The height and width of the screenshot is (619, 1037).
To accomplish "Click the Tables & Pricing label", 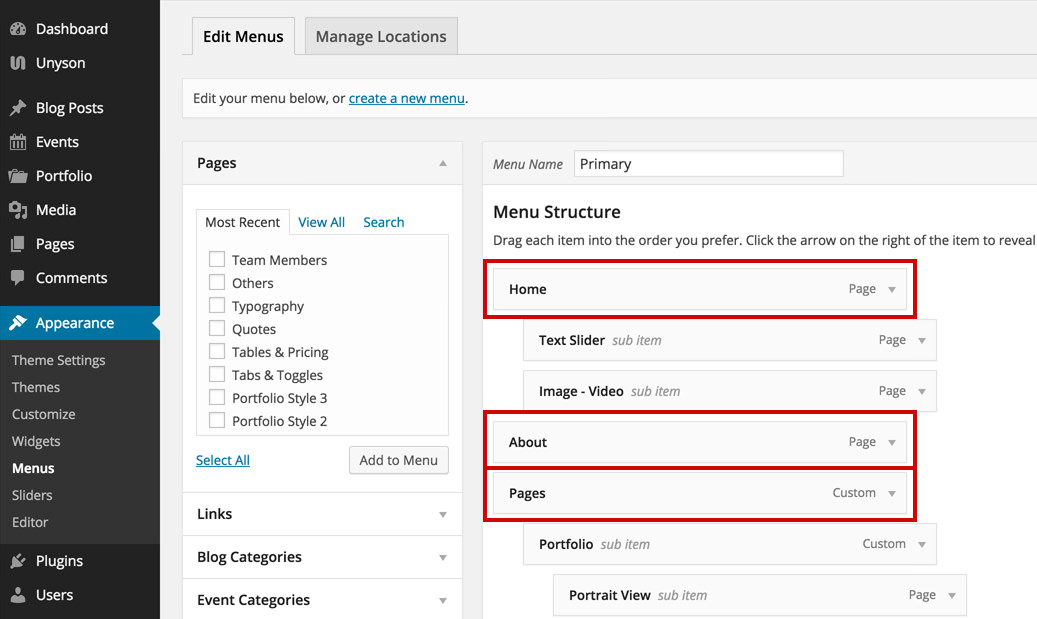I will click(x=280, y=352).
